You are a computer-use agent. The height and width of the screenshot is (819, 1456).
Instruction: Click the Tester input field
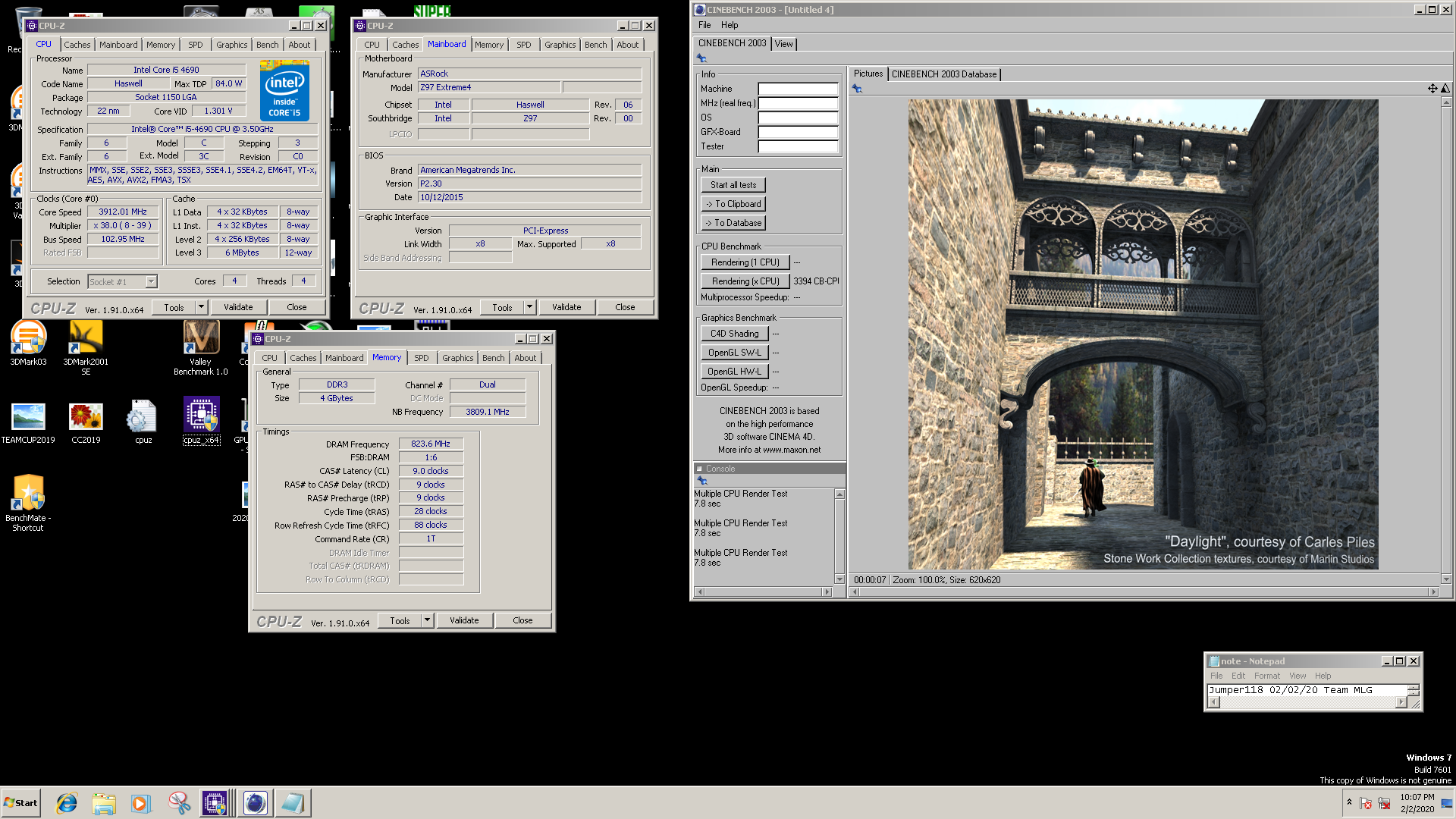click(798, 146)
